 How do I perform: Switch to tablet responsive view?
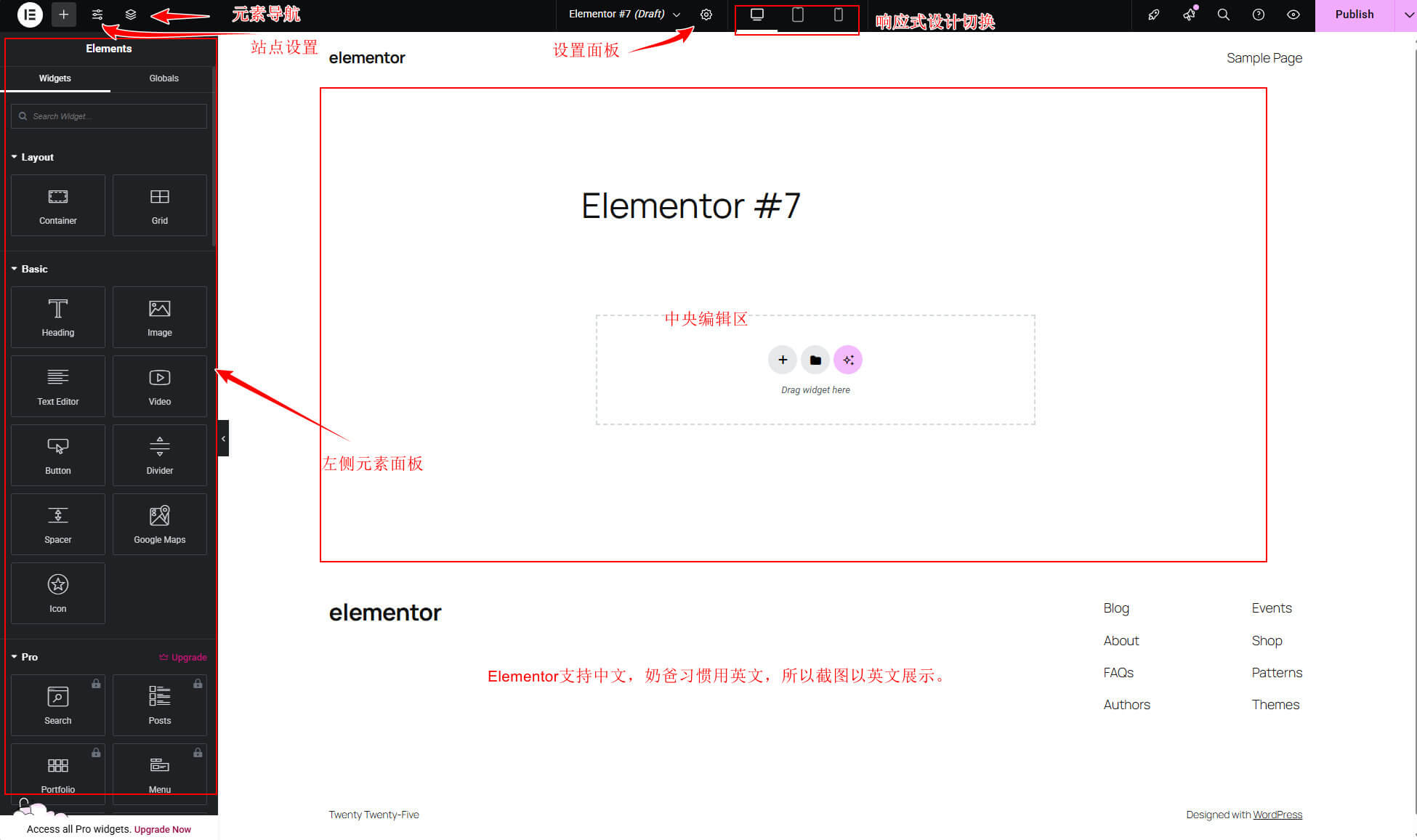click(x=797, y=15)
